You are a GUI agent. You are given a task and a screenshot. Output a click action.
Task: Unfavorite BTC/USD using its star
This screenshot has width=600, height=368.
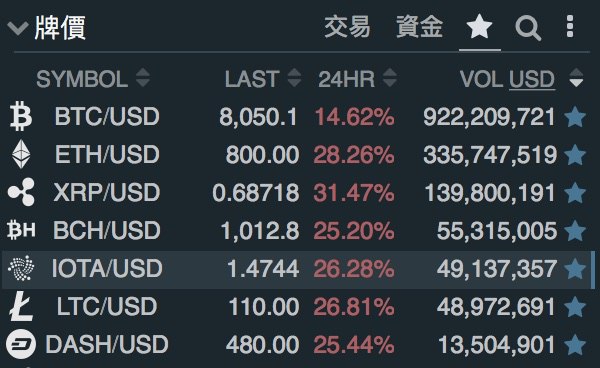[x=575, y=117]
